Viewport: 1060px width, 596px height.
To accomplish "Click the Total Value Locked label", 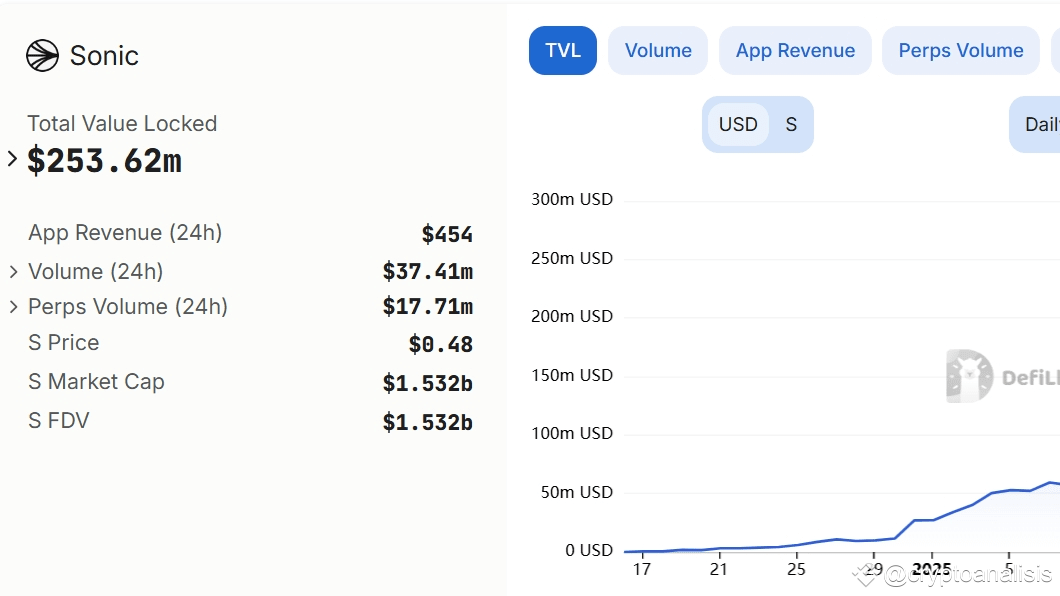I will point(122,124).
